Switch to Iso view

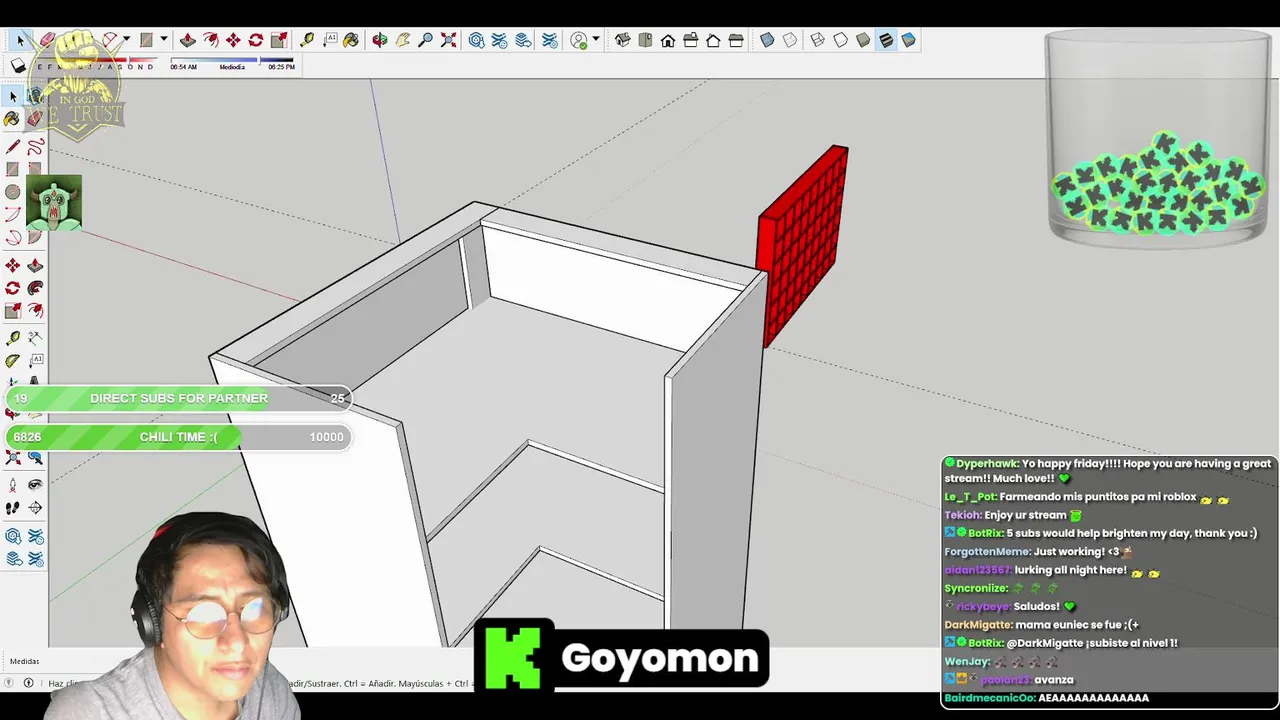click(622, 40)
